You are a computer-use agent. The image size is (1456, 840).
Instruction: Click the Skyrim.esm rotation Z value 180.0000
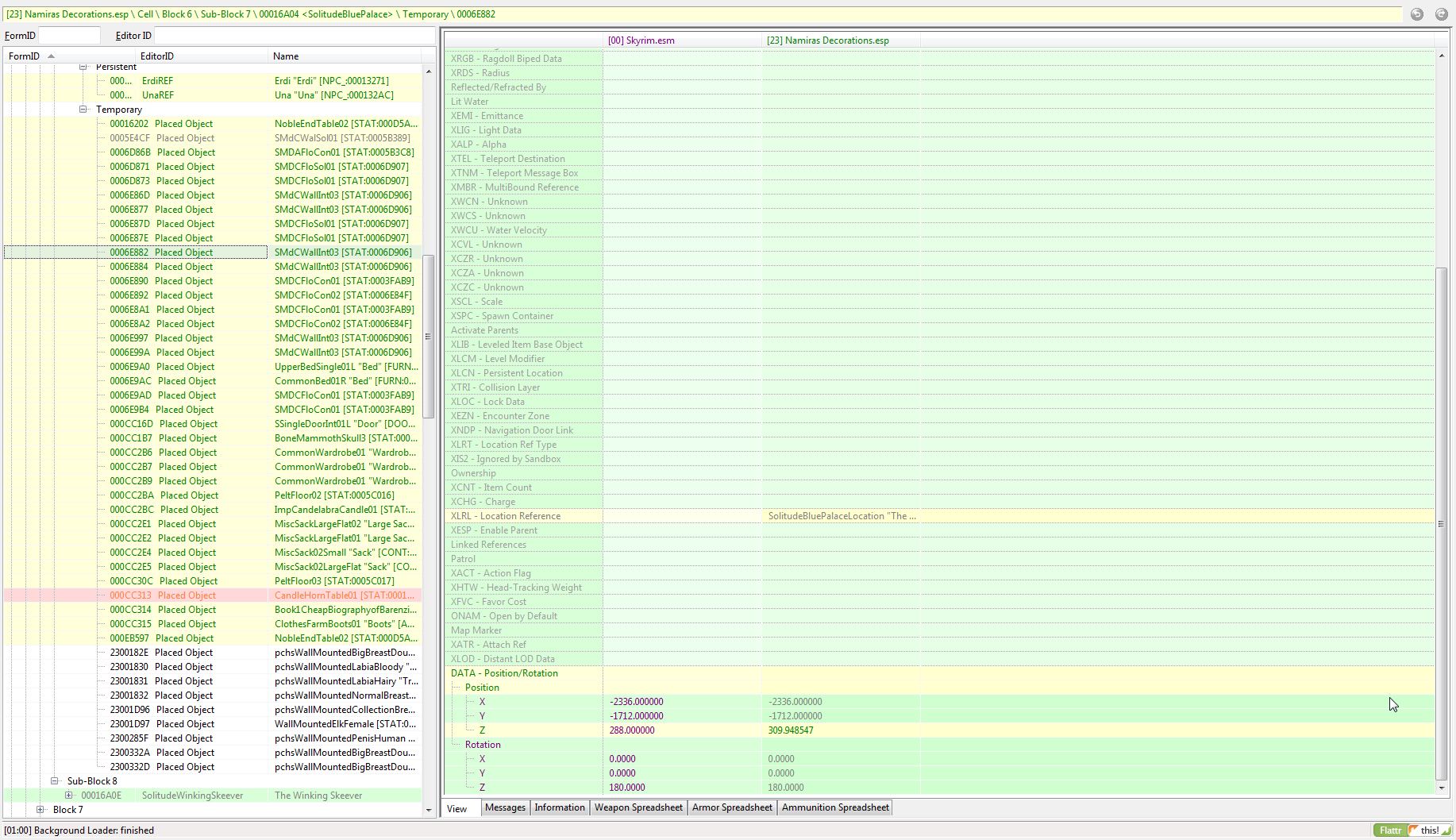click(x=627, y=788)
